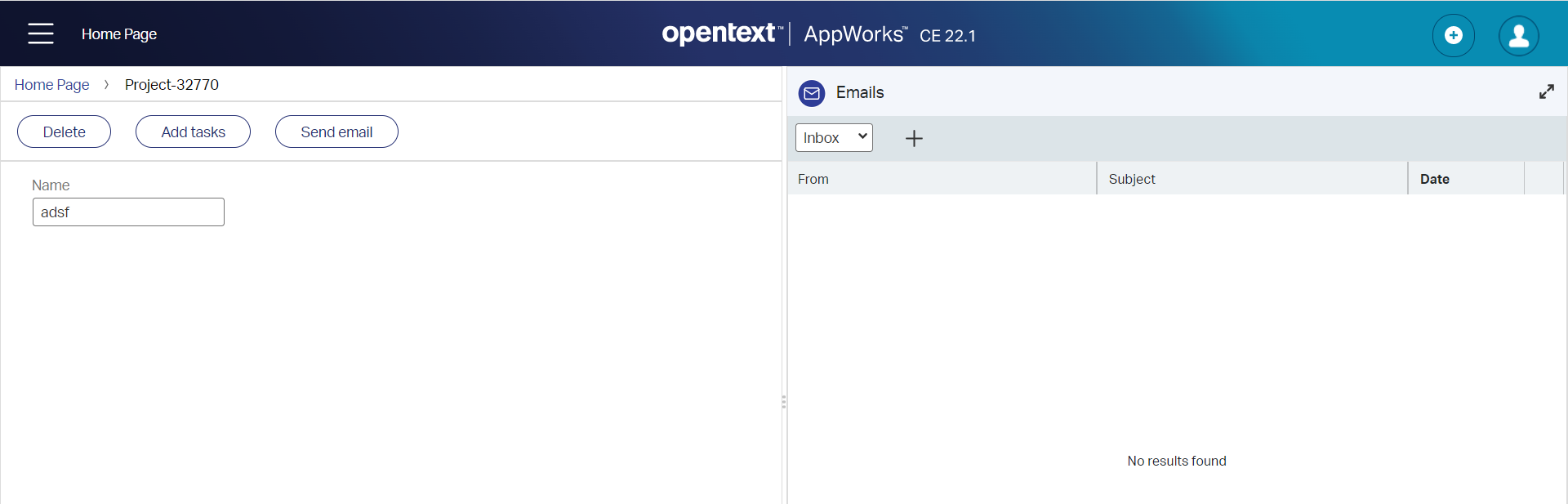1568x504 pixels.
Task: Compose new email with the plus icon
Action: [x=914, y=138]
